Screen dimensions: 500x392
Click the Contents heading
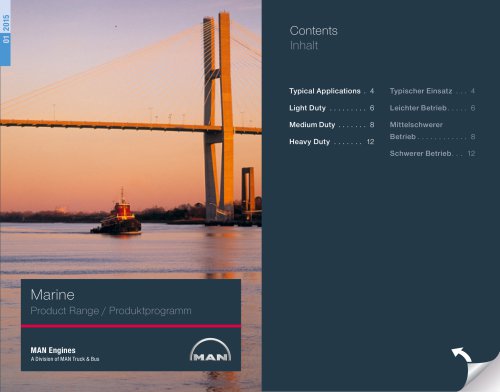point(314,31)
